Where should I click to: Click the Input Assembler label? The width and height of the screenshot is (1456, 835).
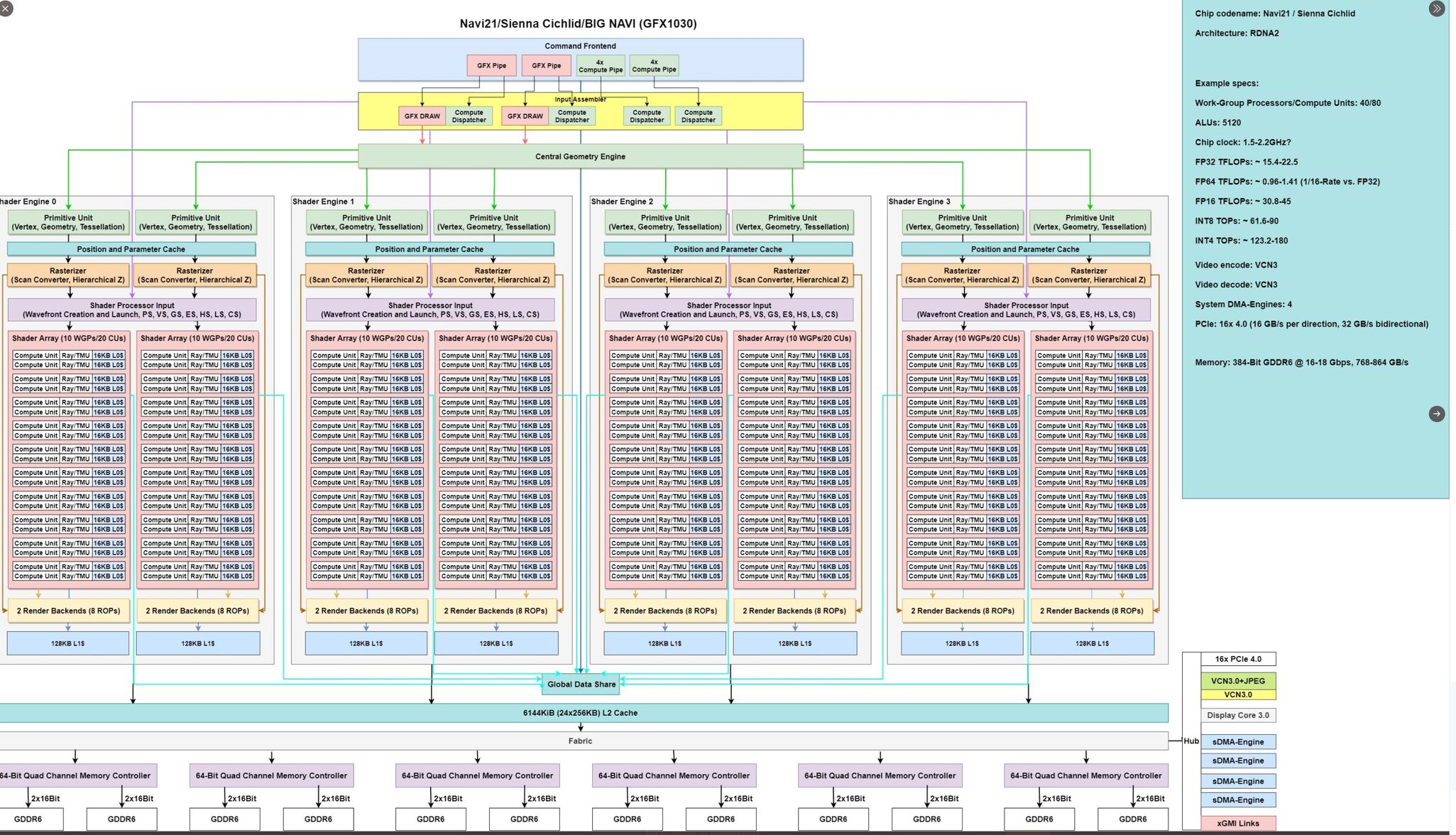(580, 99)
